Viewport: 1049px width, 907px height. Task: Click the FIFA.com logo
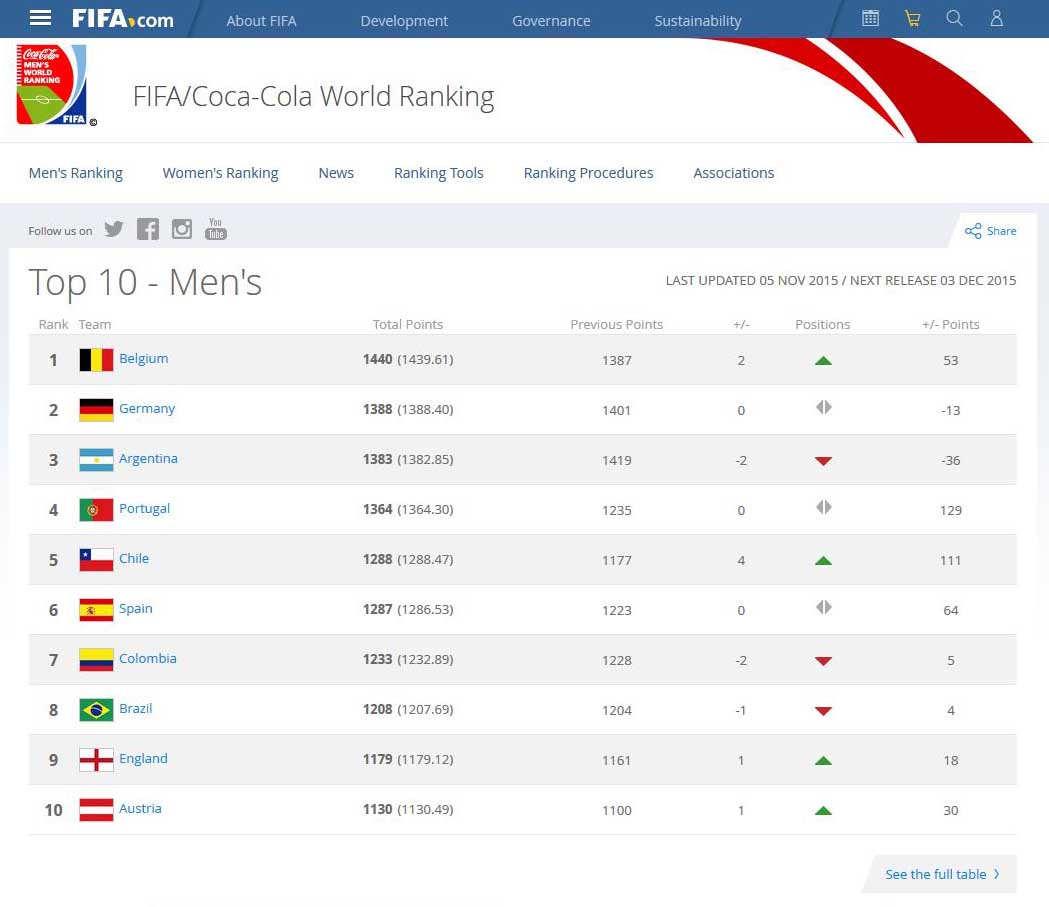click(x=122, y=19)
